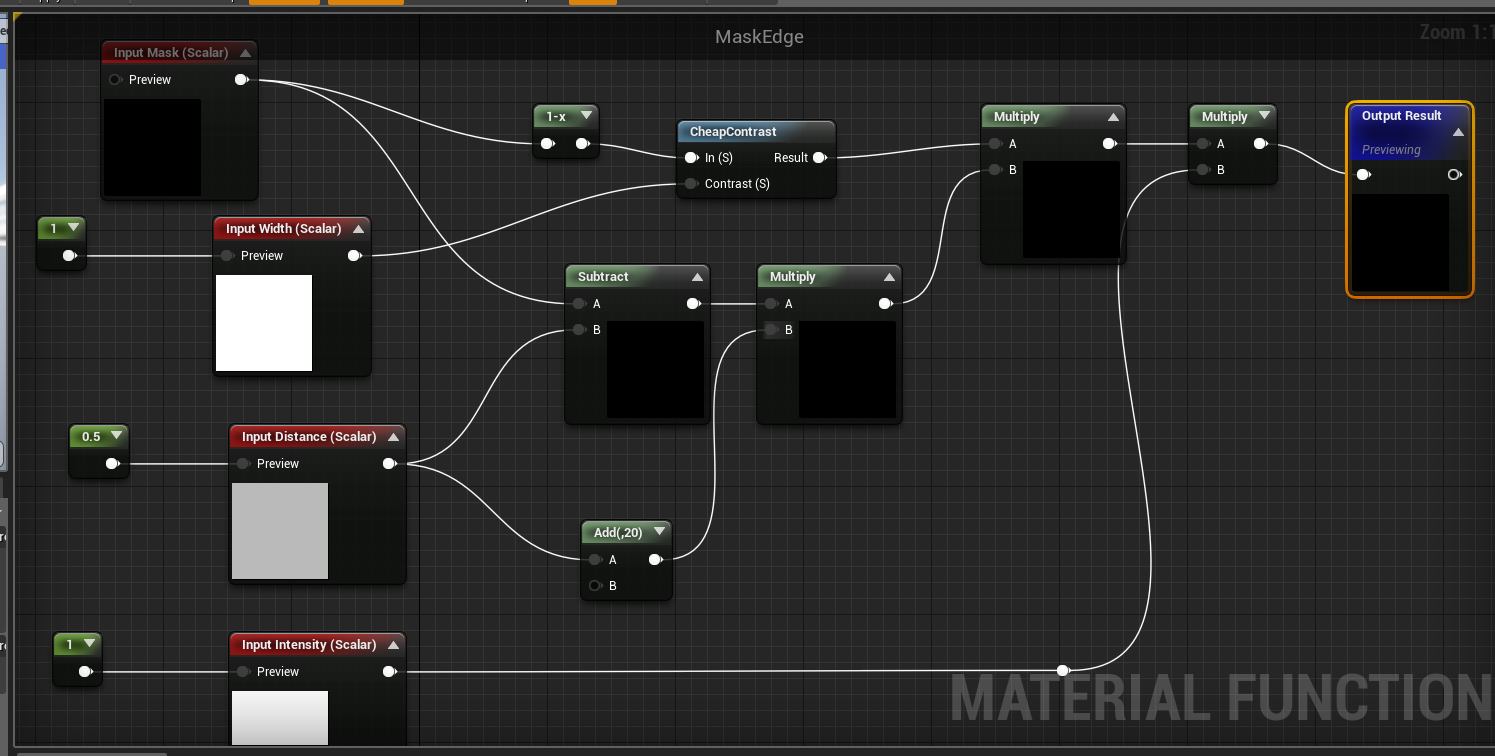Select the Output Result node title

point(1401,115)
